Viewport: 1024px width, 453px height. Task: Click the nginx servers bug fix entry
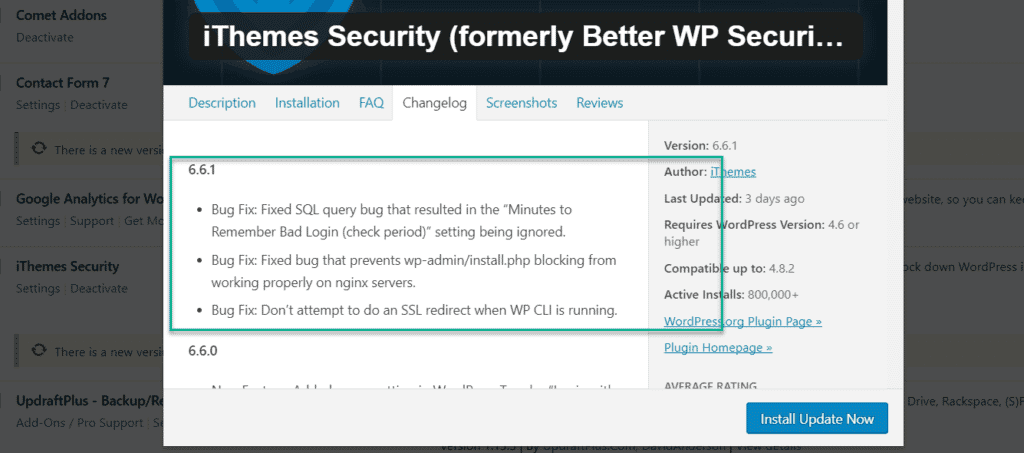413,272
